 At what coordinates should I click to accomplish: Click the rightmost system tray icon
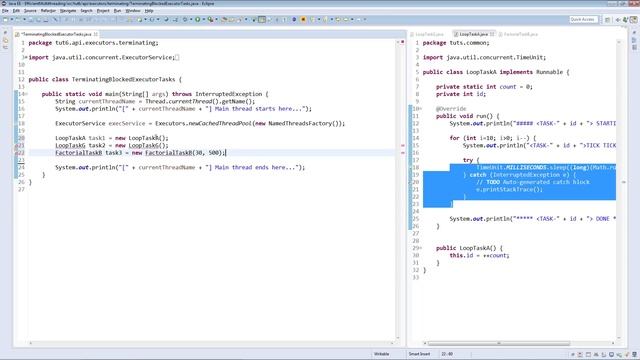pos(635,355)
